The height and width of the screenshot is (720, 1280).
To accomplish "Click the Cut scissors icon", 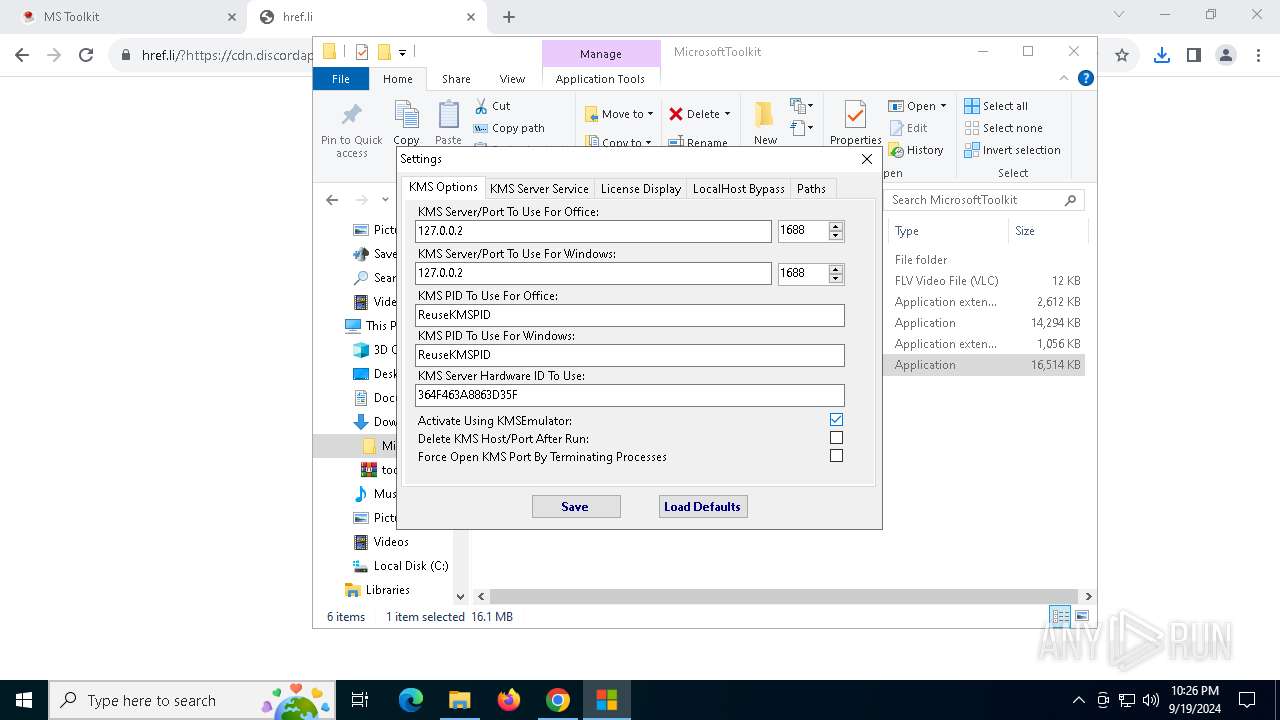I will click(481, 105).
